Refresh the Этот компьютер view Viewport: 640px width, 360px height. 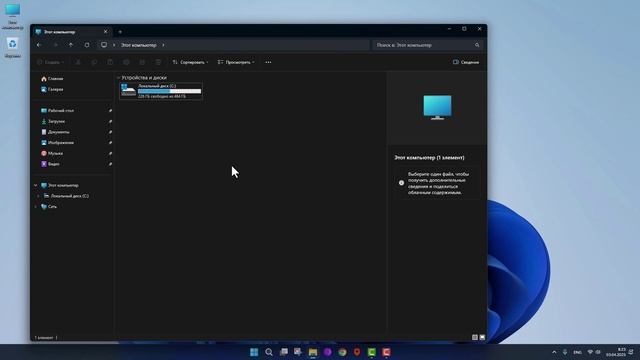[87, 45]
